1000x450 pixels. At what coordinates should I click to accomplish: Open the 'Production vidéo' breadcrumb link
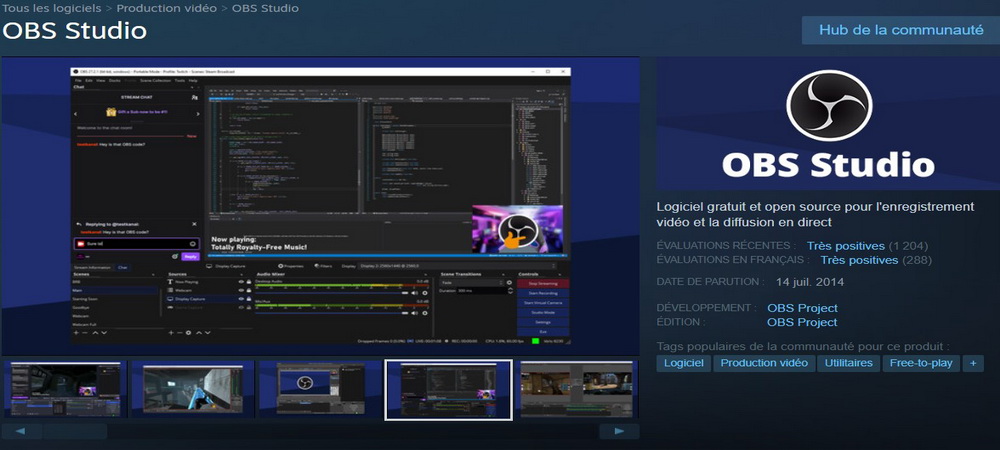click(167, 8)
